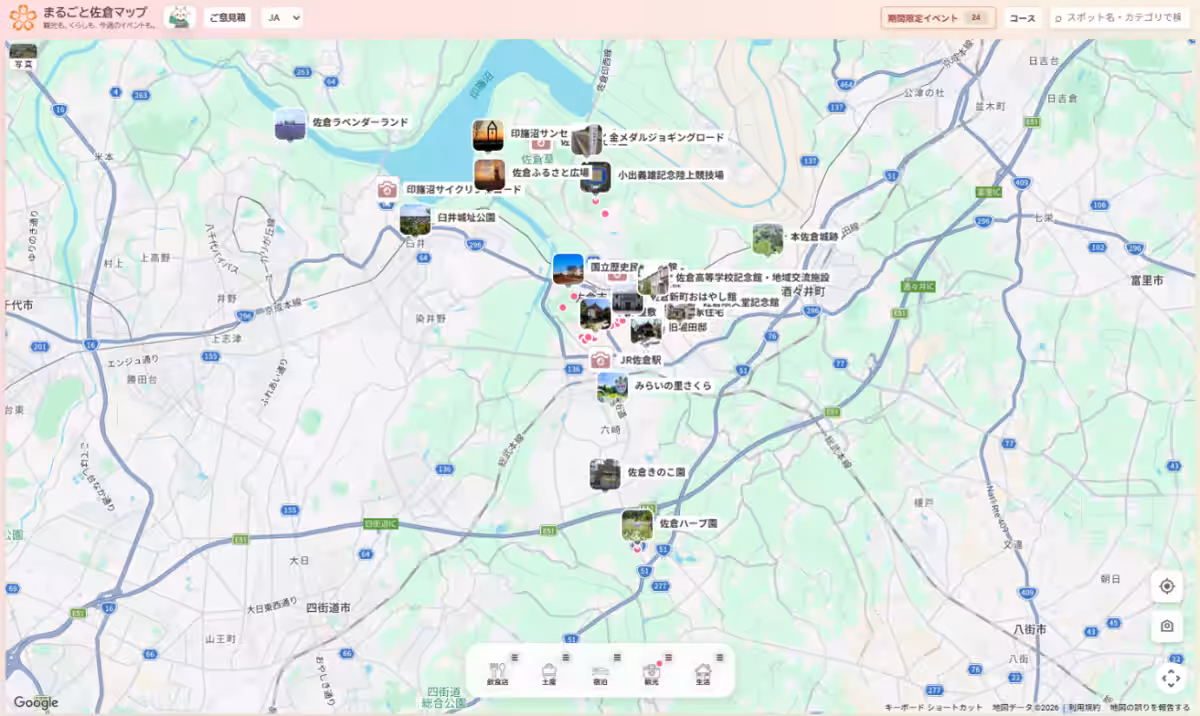Open 期間限定イベント list with 24 badge
This screenshot has width=1200, height=716.
(938, 18)
